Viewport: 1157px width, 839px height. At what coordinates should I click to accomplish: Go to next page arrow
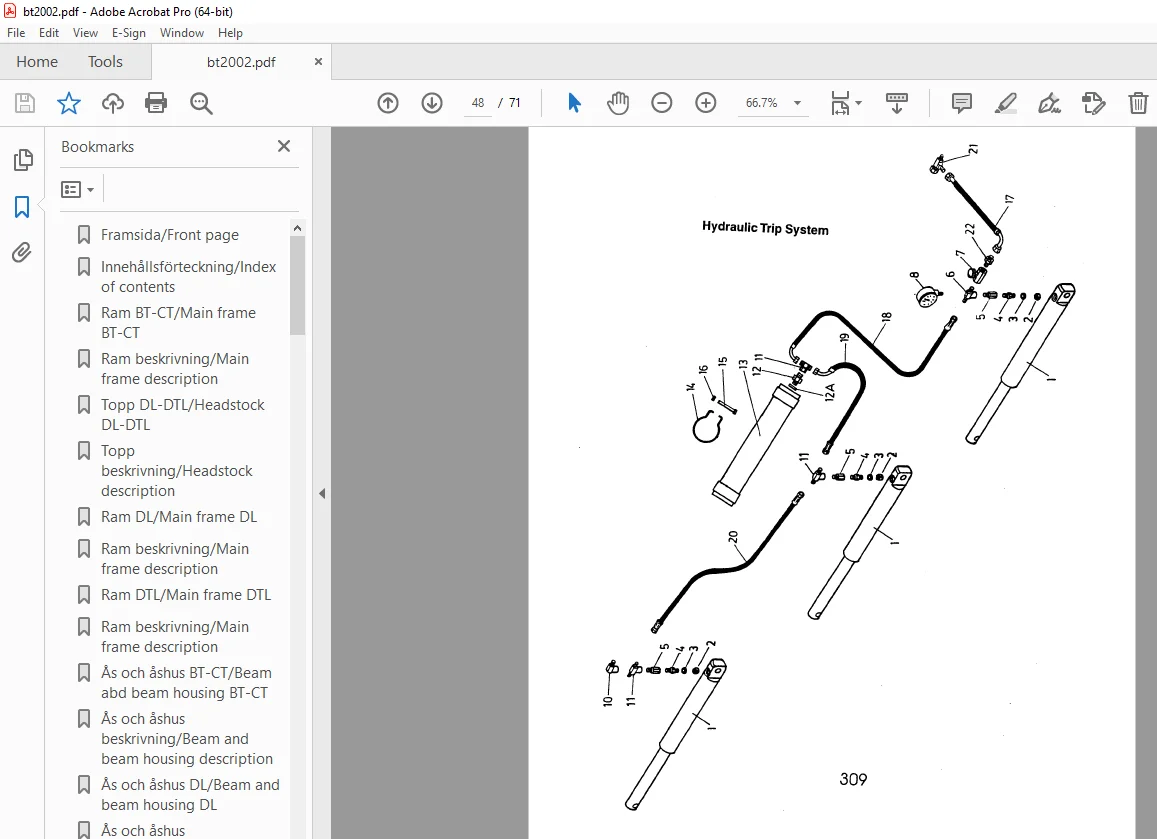tap(432, 103)
